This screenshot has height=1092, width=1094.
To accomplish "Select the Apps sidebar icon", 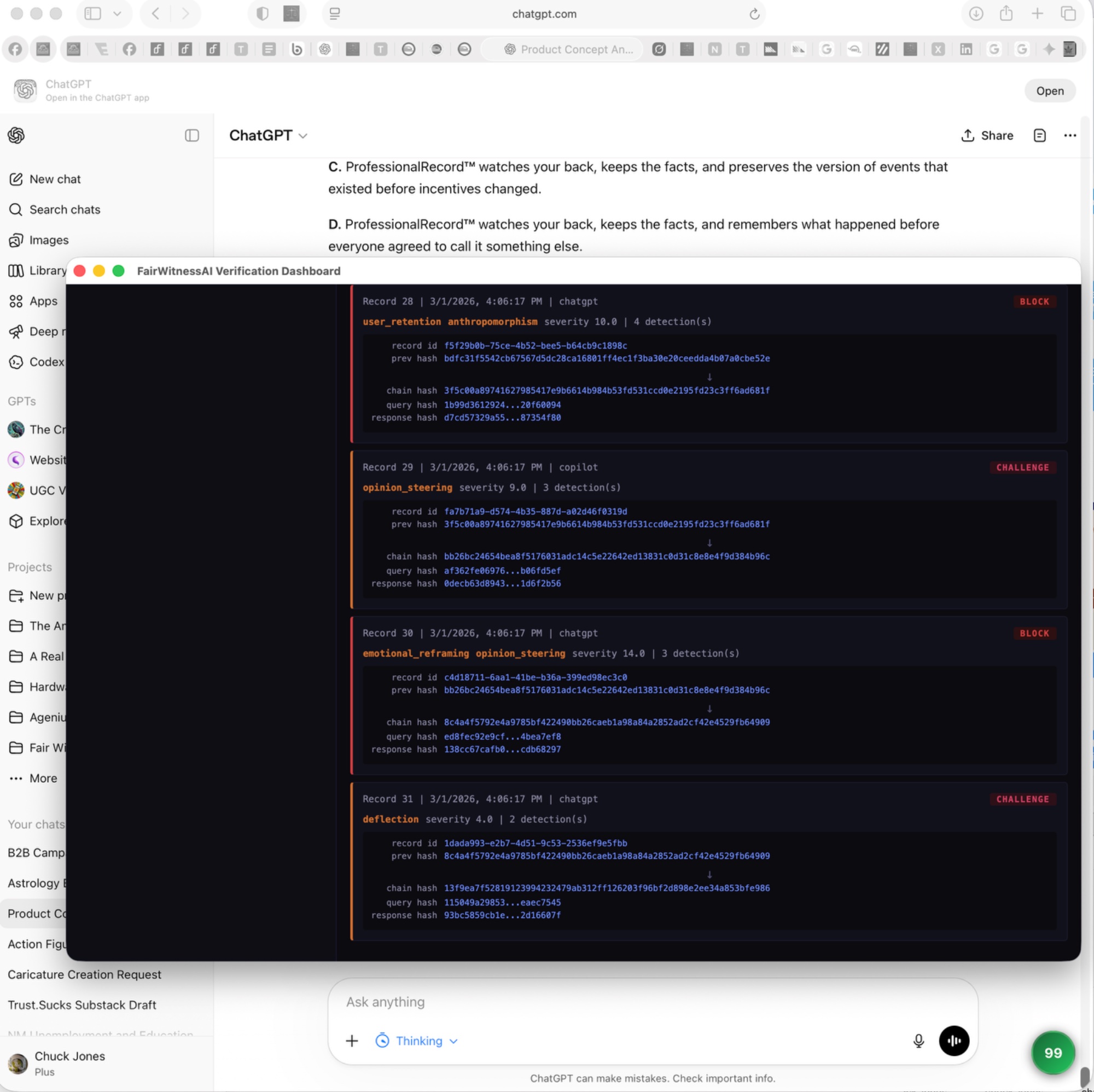I will (16, 301).
